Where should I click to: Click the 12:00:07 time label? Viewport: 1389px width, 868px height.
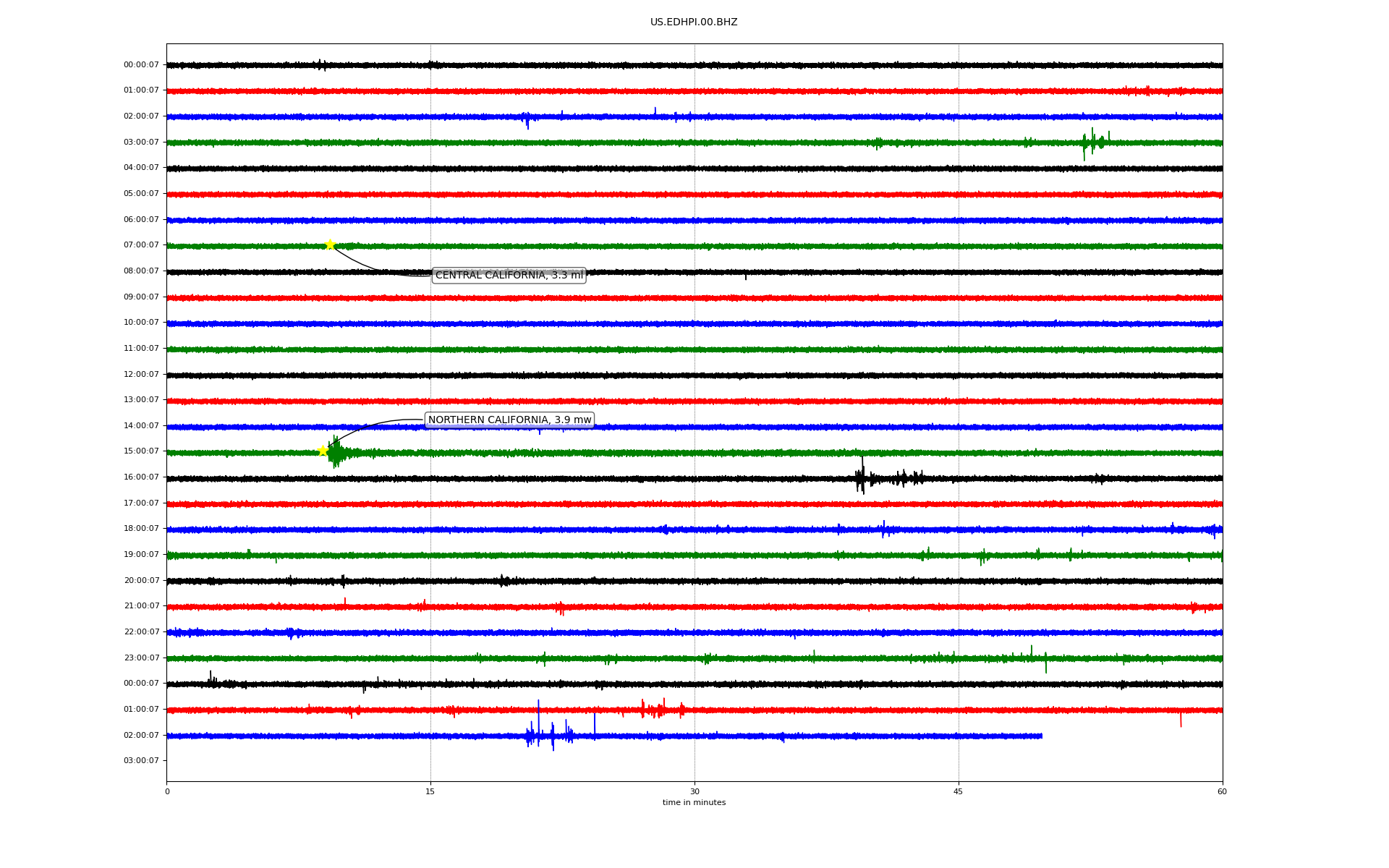point(141,375)
